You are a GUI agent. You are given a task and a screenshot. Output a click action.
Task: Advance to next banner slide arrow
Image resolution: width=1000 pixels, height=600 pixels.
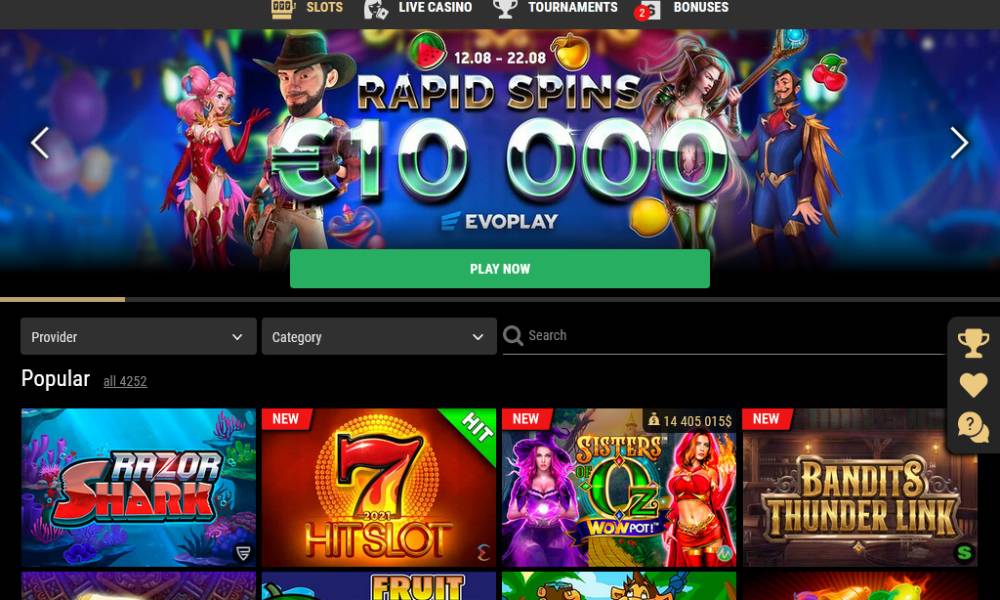pos(959,143)
